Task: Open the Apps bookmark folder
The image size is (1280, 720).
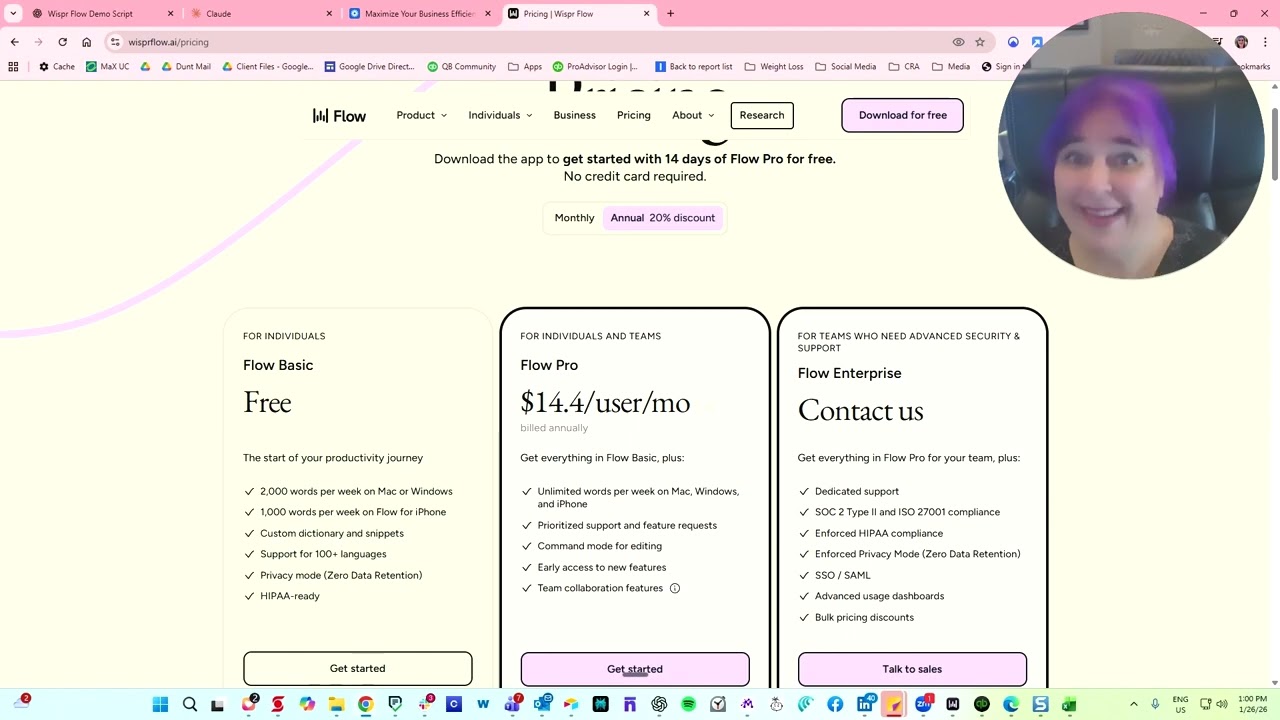Action: 524,67
